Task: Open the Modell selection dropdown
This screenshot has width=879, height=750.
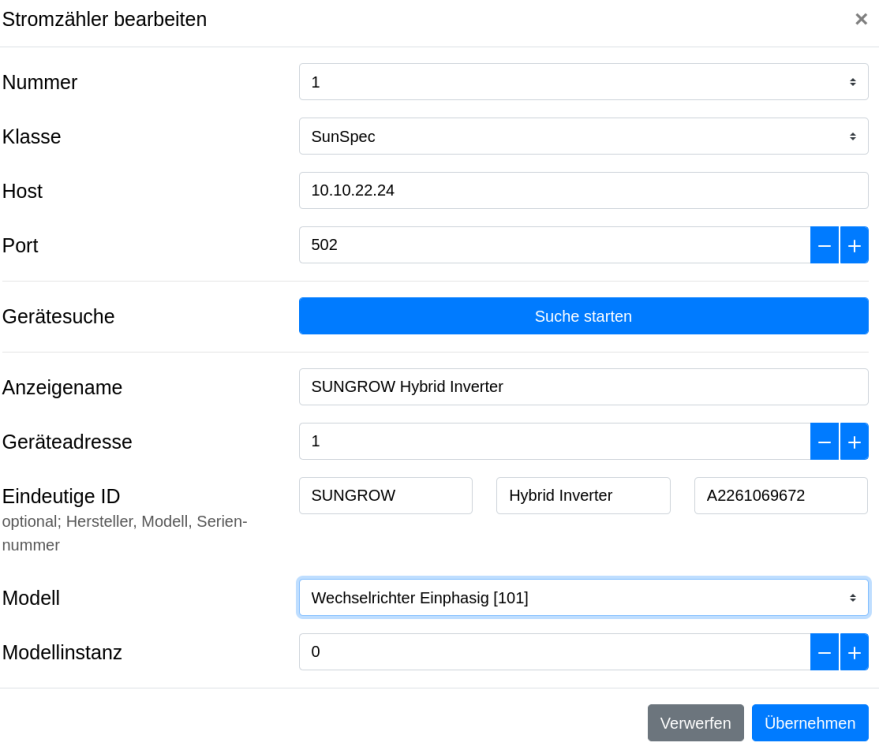Action: [583, 598]
